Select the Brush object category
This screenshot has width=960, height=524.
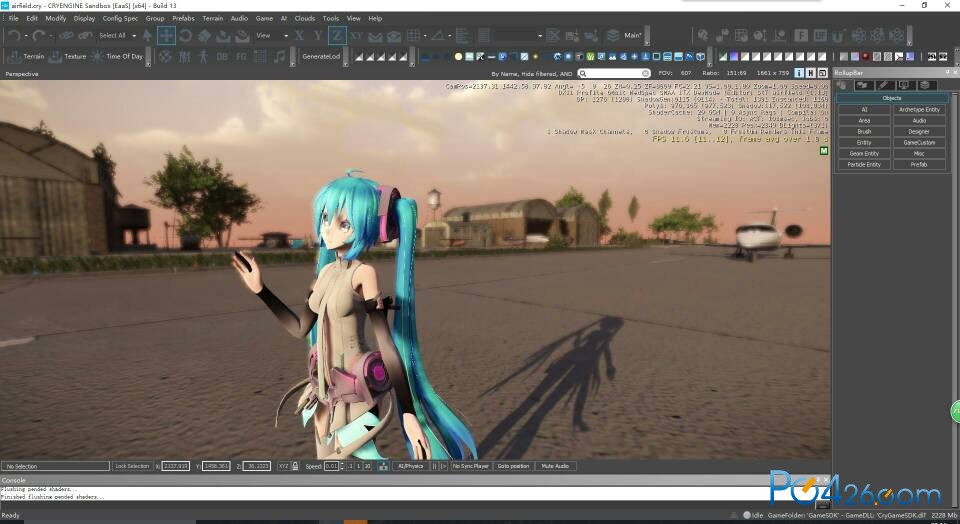pyautogui.click(x=864, y=132)
